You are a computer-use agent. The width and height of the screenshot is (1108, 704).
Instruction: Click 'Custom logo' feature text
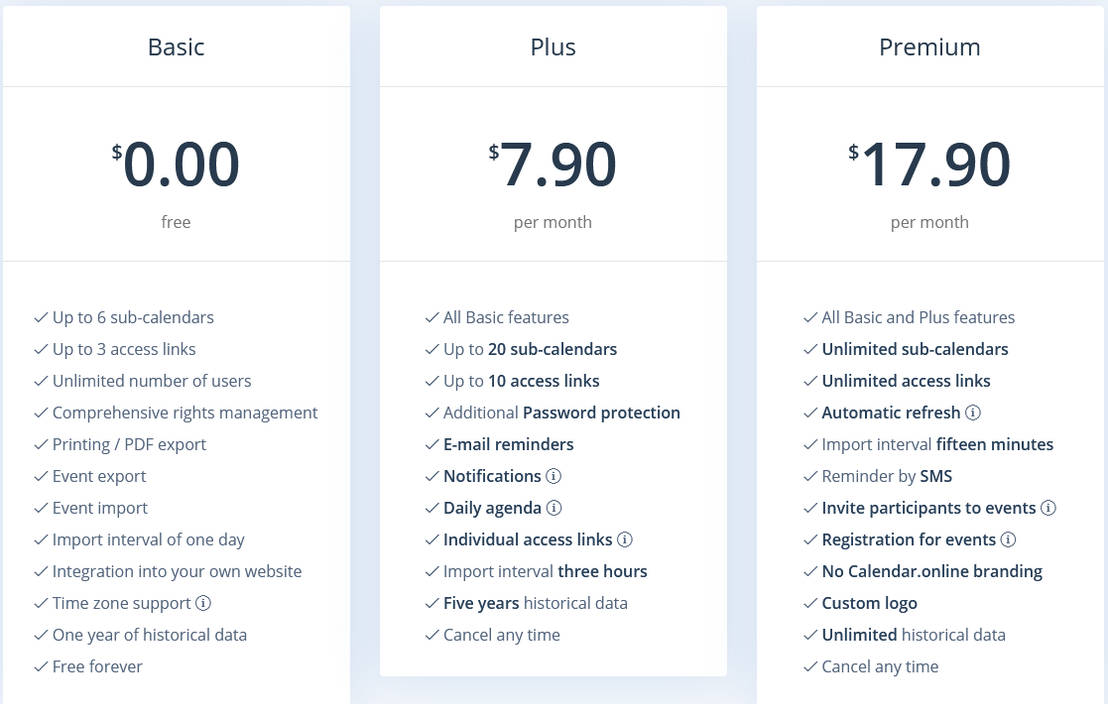[869, 603]
